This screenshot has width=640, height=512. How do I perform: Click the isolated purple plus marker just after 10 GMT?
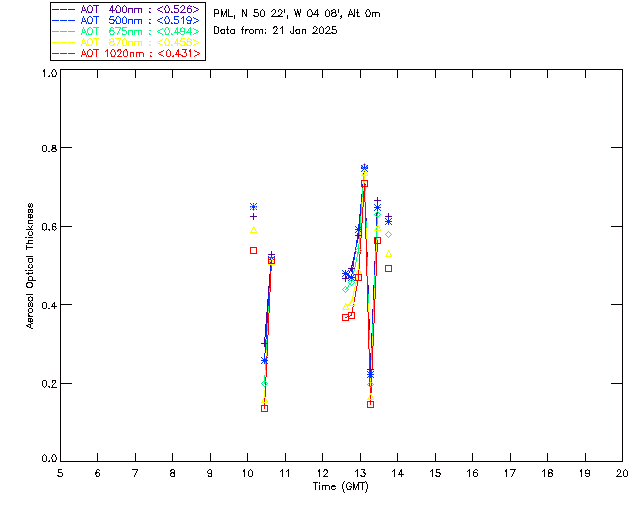click(253, 216)
